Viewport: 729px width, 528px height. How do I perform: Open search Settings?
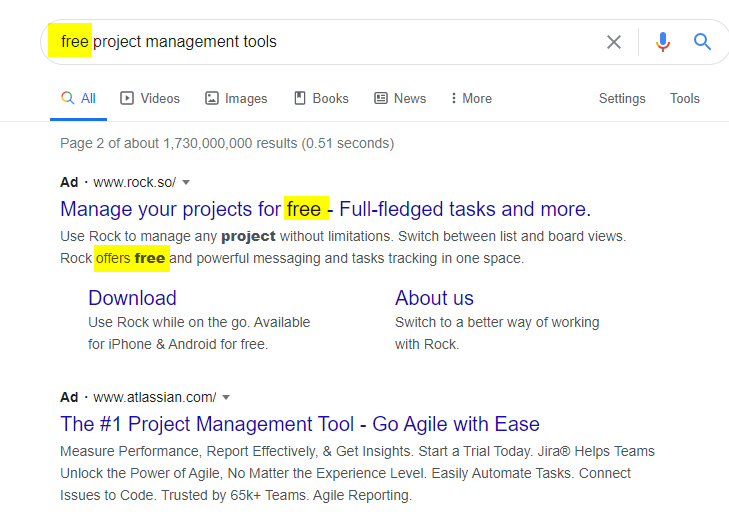622,99
